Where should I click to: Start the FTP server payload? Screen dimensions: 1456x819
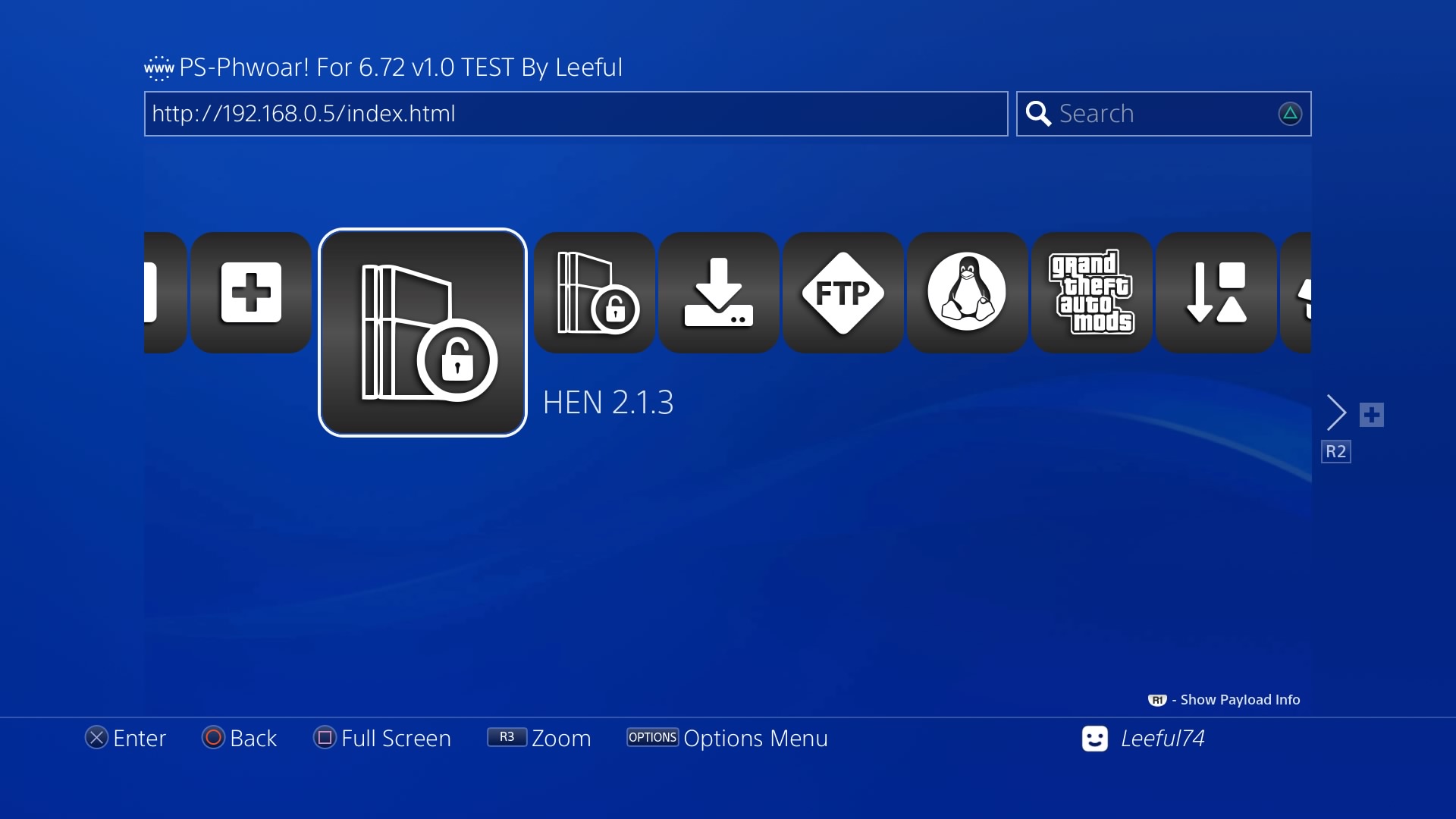843,293
